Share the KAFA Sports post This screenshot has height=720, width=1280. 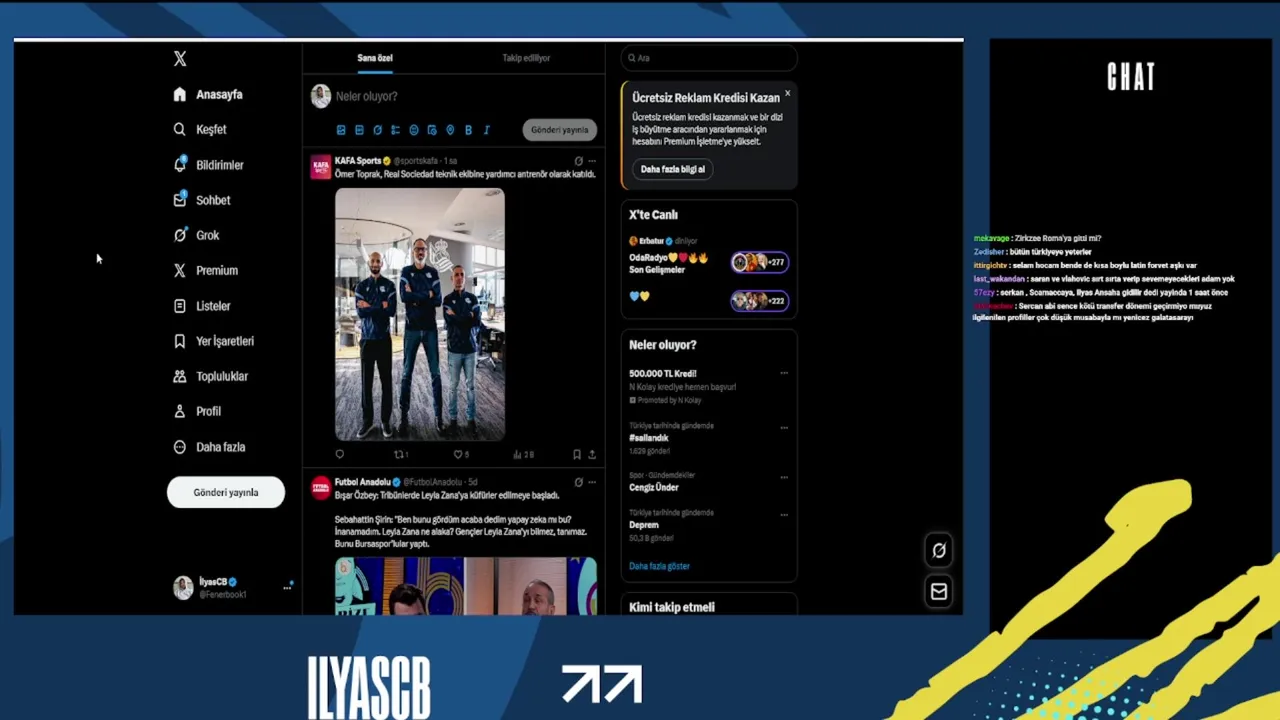tap(592, 454)
